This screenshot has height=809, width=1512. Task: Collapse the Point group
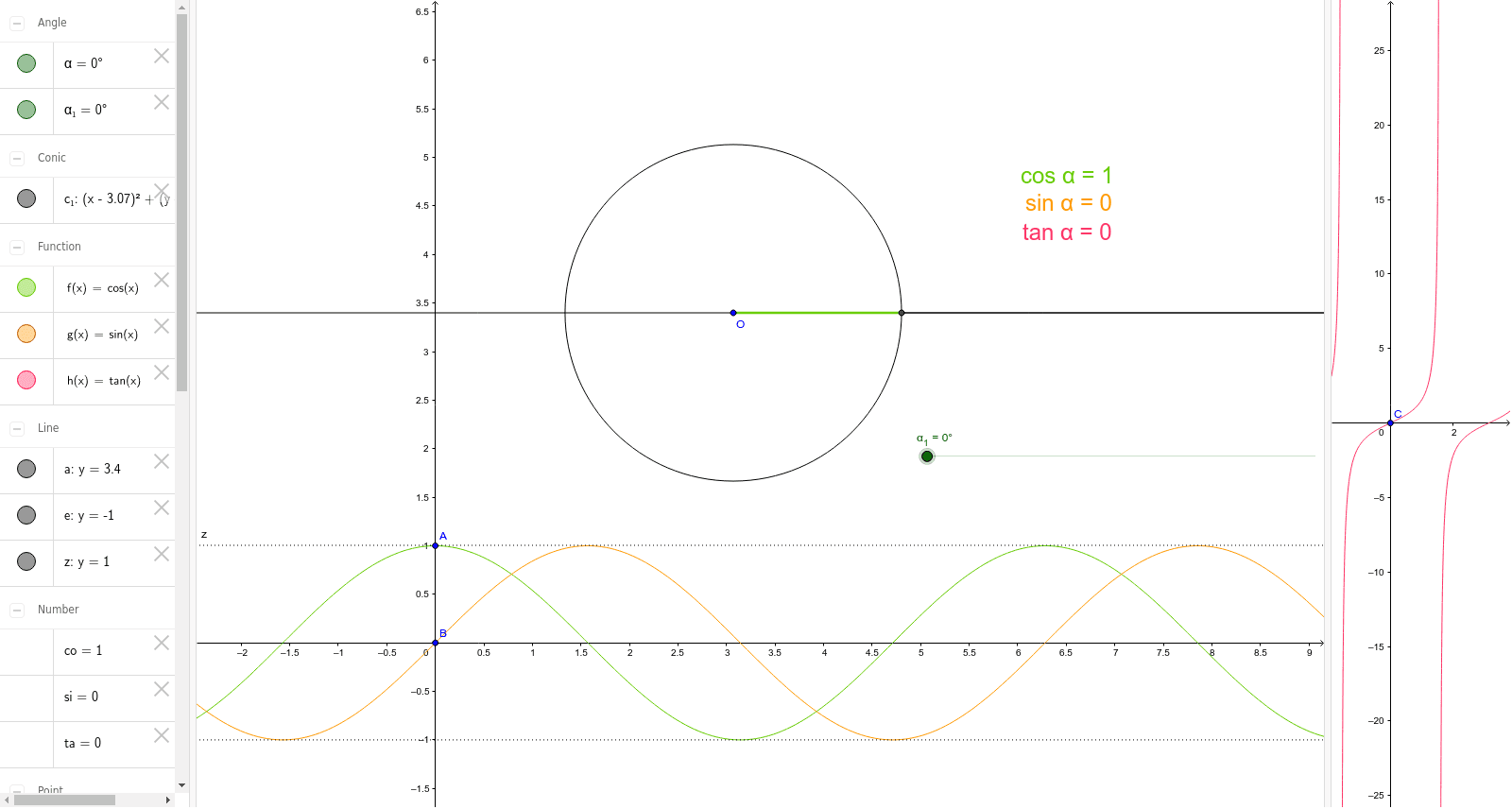[17, 789]
